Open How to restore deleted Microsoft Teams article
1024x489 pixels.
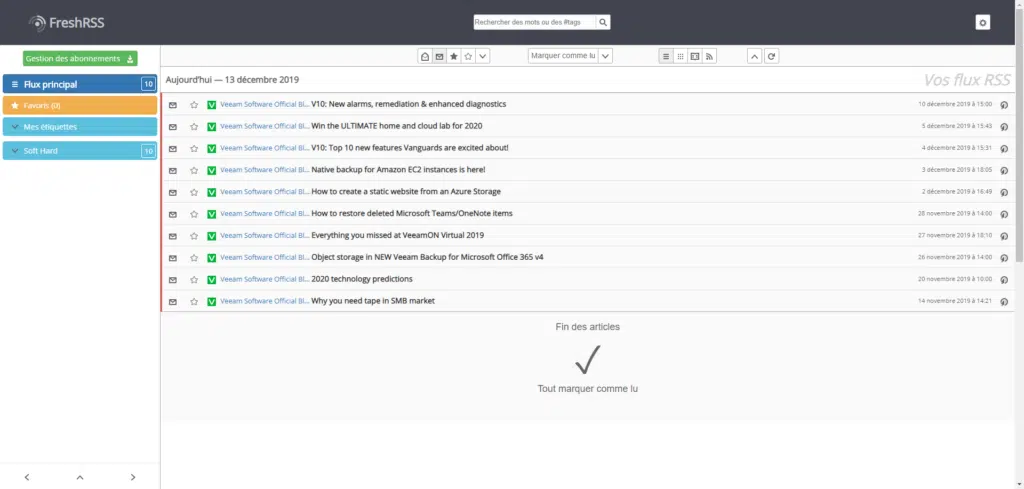[x=412, y=213]
